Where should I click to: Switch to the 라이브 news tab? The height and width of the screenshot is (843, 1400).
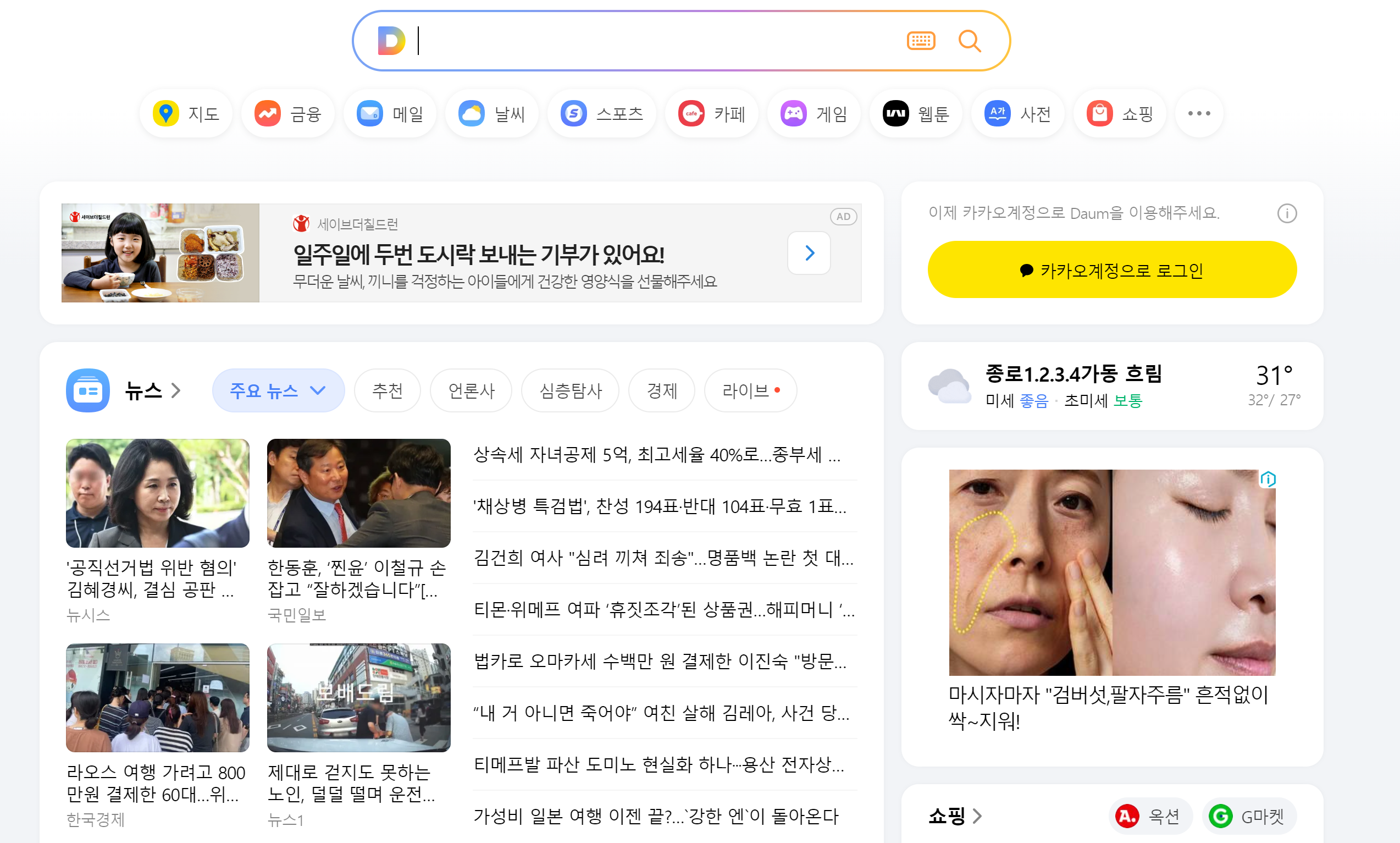tap(750, 390)
